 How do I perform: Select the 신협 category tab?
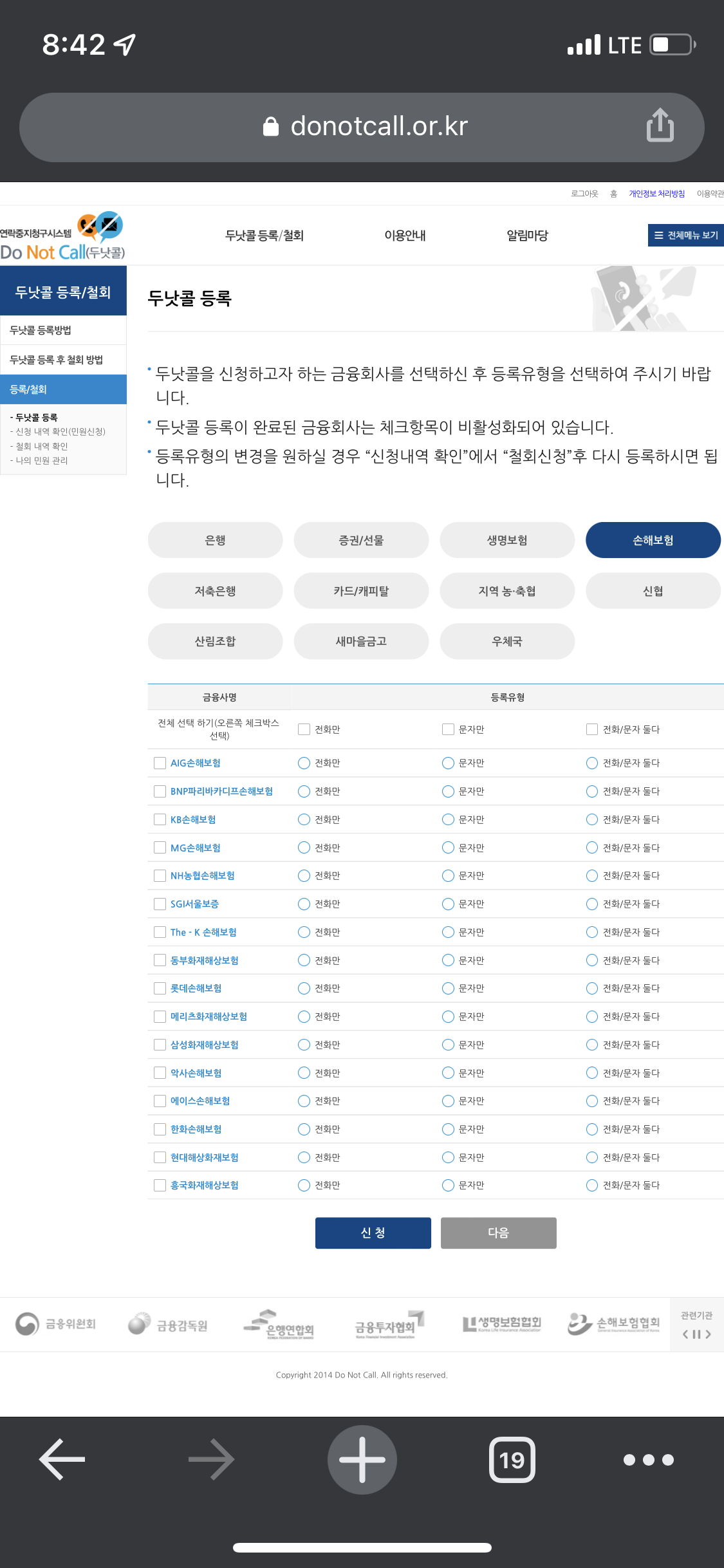point(653,591)
